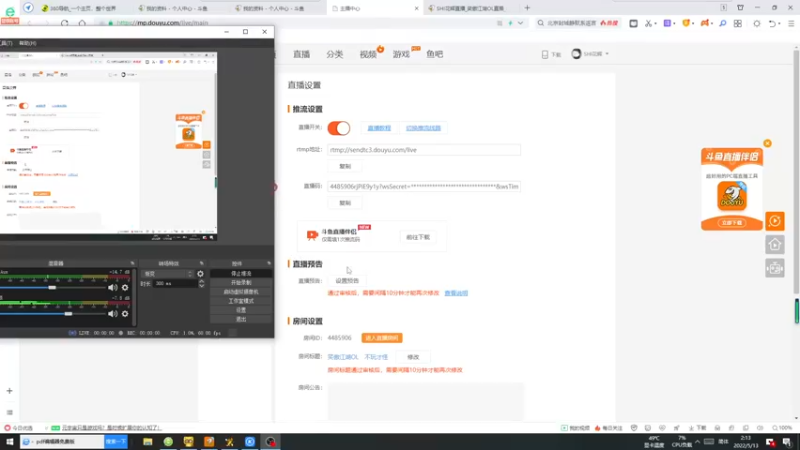
Task: Expand the scissors tool dropdown arrow
Action: pyautogui.click(x=655, y=23)
